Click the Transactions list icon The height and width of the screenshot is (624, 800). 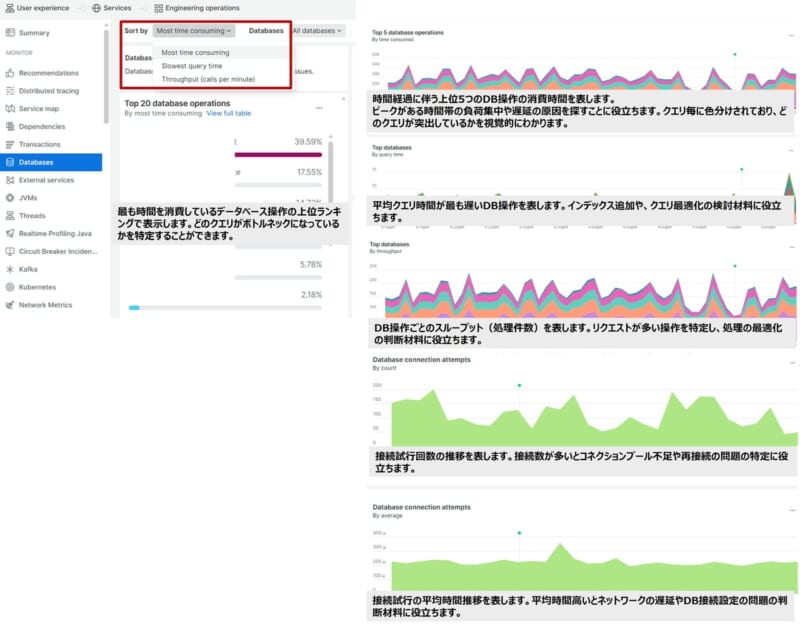coord(10,144)
